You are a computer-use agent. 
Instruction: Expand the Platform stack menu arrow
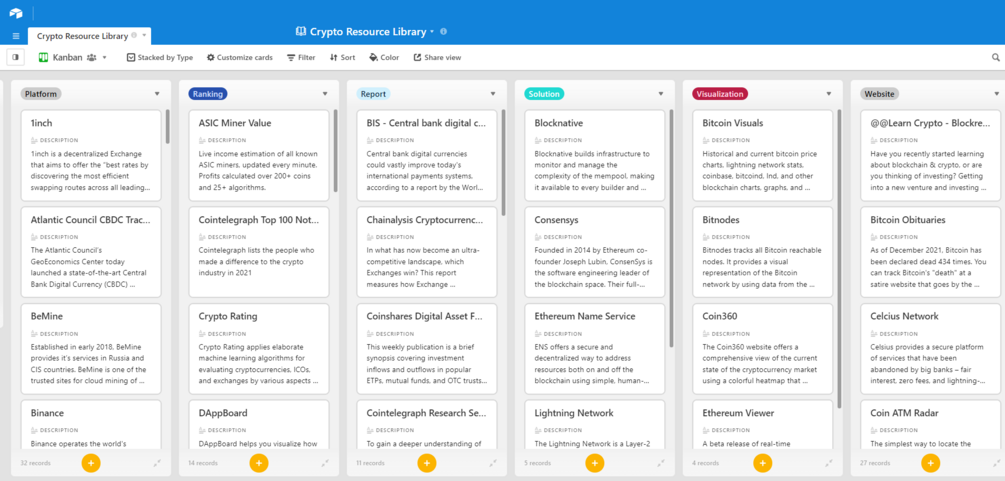tap(157, 94)
